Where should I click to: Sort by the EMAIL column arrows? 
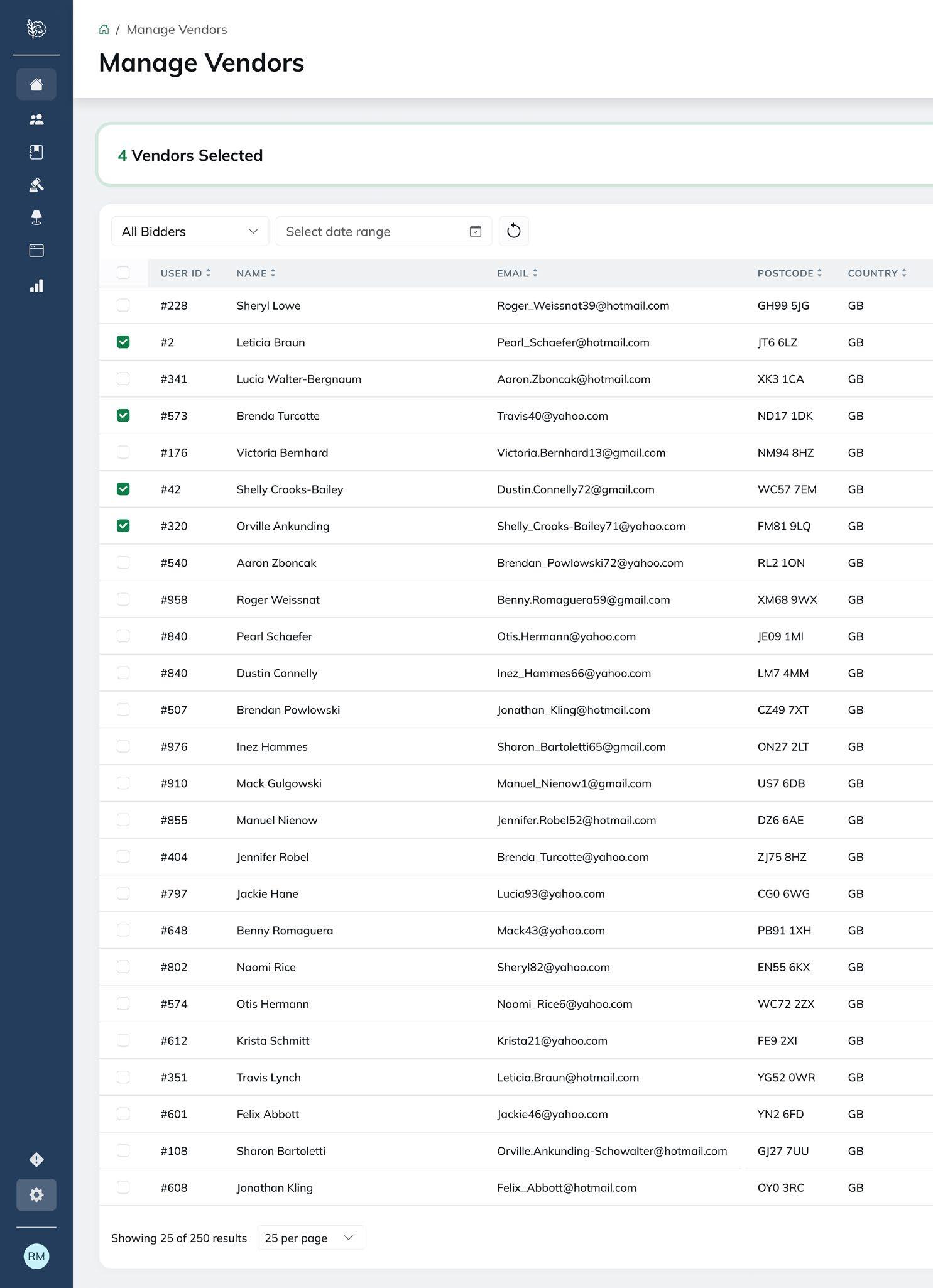coord(535,273)
